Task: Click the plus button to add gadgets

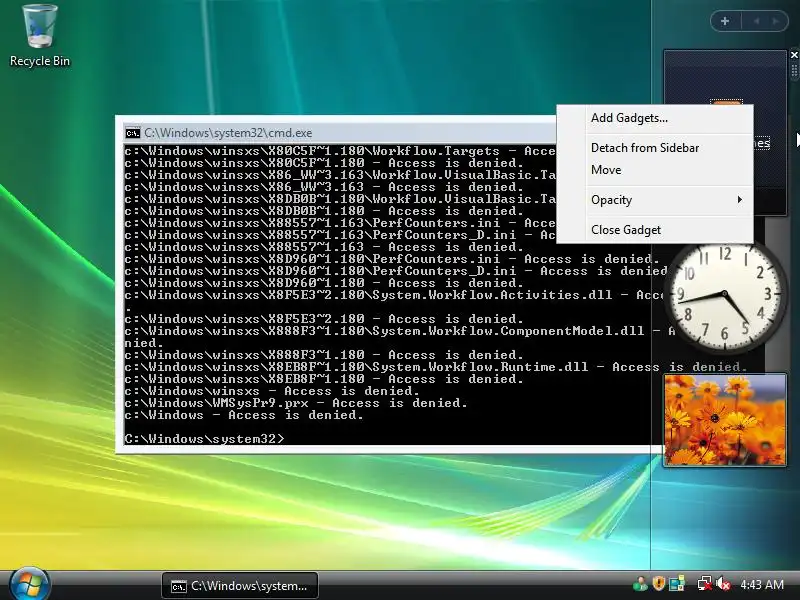Action: point(725,21)
